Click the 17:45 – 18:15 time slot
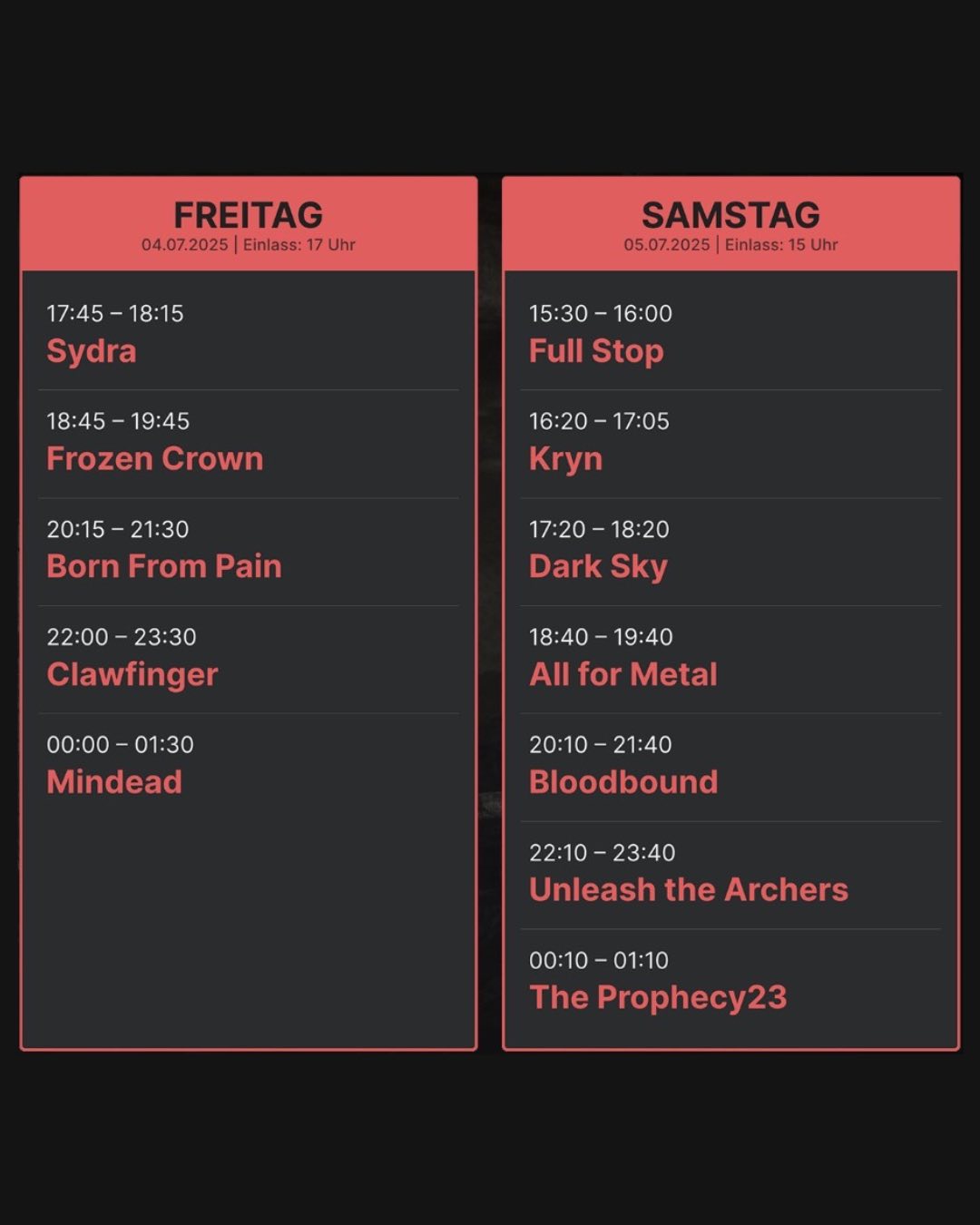The image size is (980, 1225). click(115, 314)
